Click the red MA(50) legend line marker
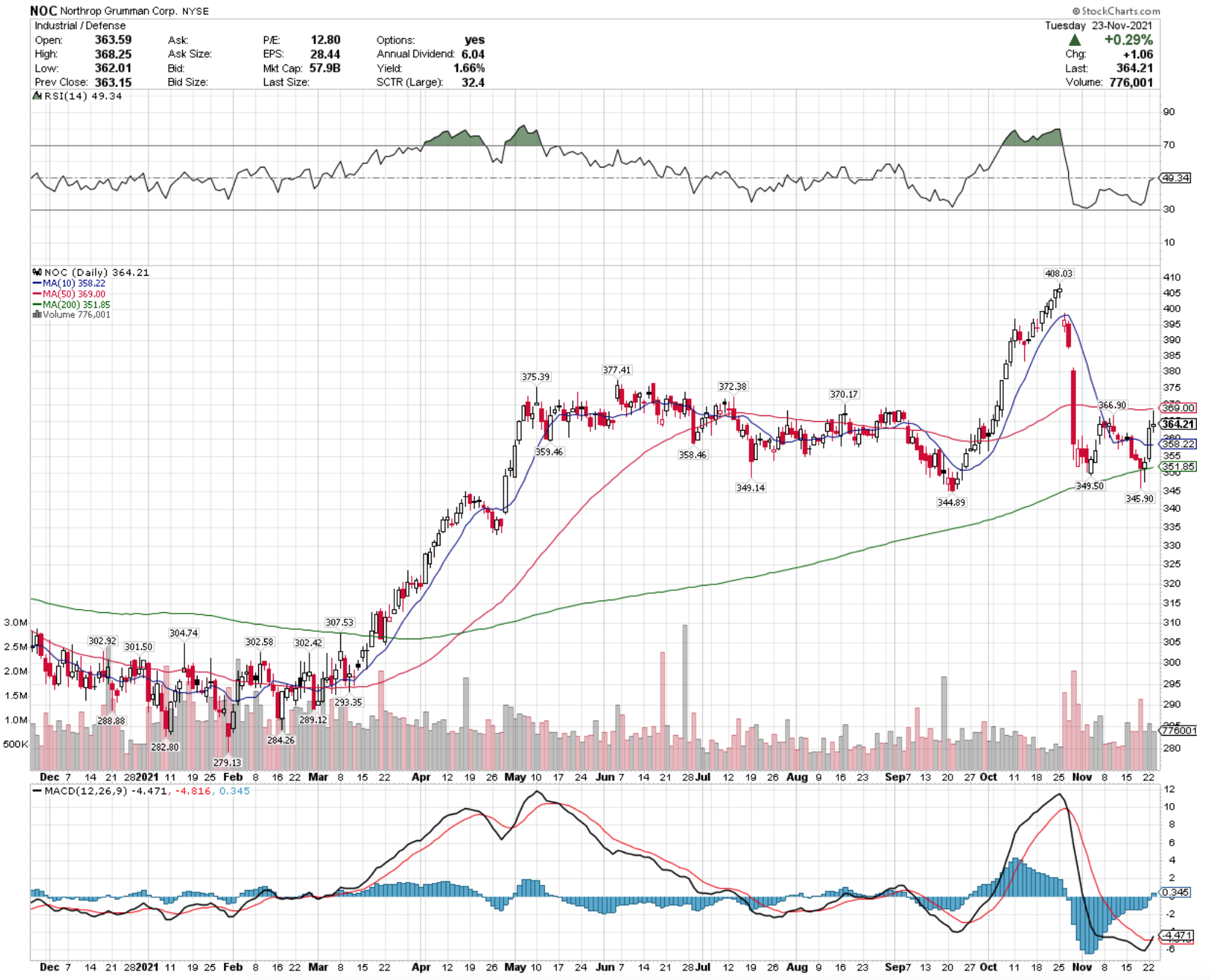Screen dimensions: 1210x980 pyautogui.click(x=37, y=294)
